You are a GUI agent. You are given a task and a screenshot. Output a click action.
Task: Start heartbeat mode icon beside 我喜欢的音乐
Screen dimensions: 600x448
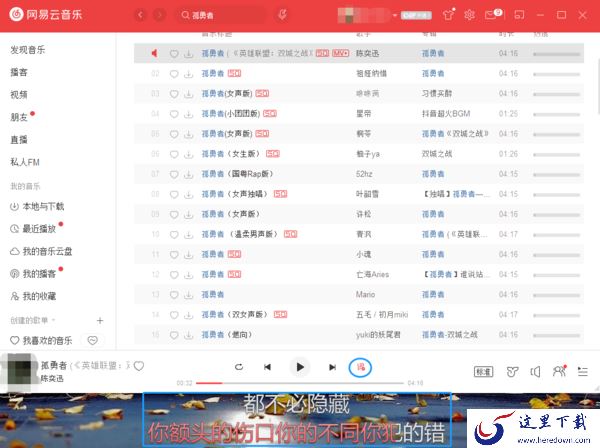(93, 340)
